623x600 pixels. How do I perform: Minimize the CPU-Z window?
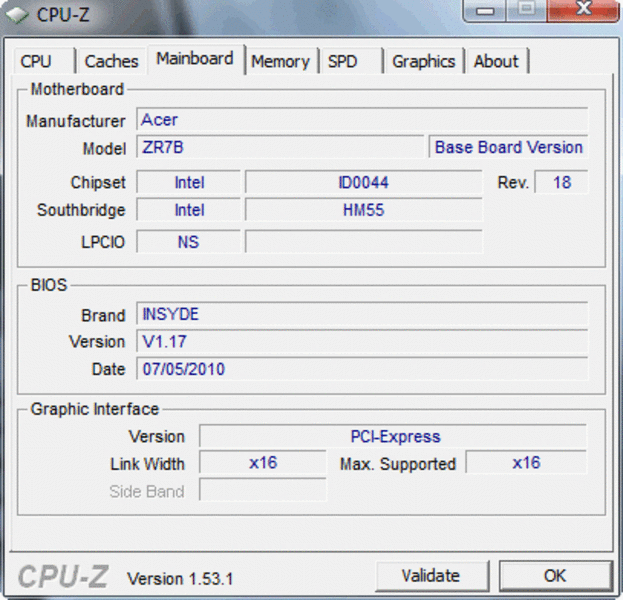(485, 11)
